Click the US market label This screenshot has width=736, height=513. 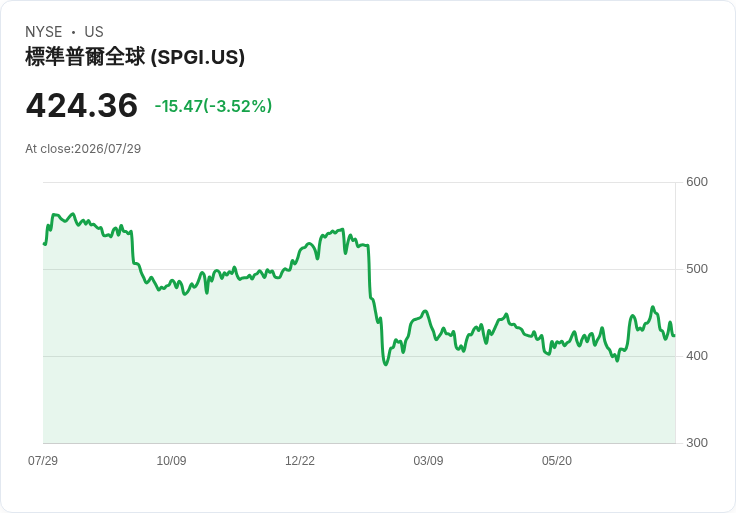tap(94, 32)
